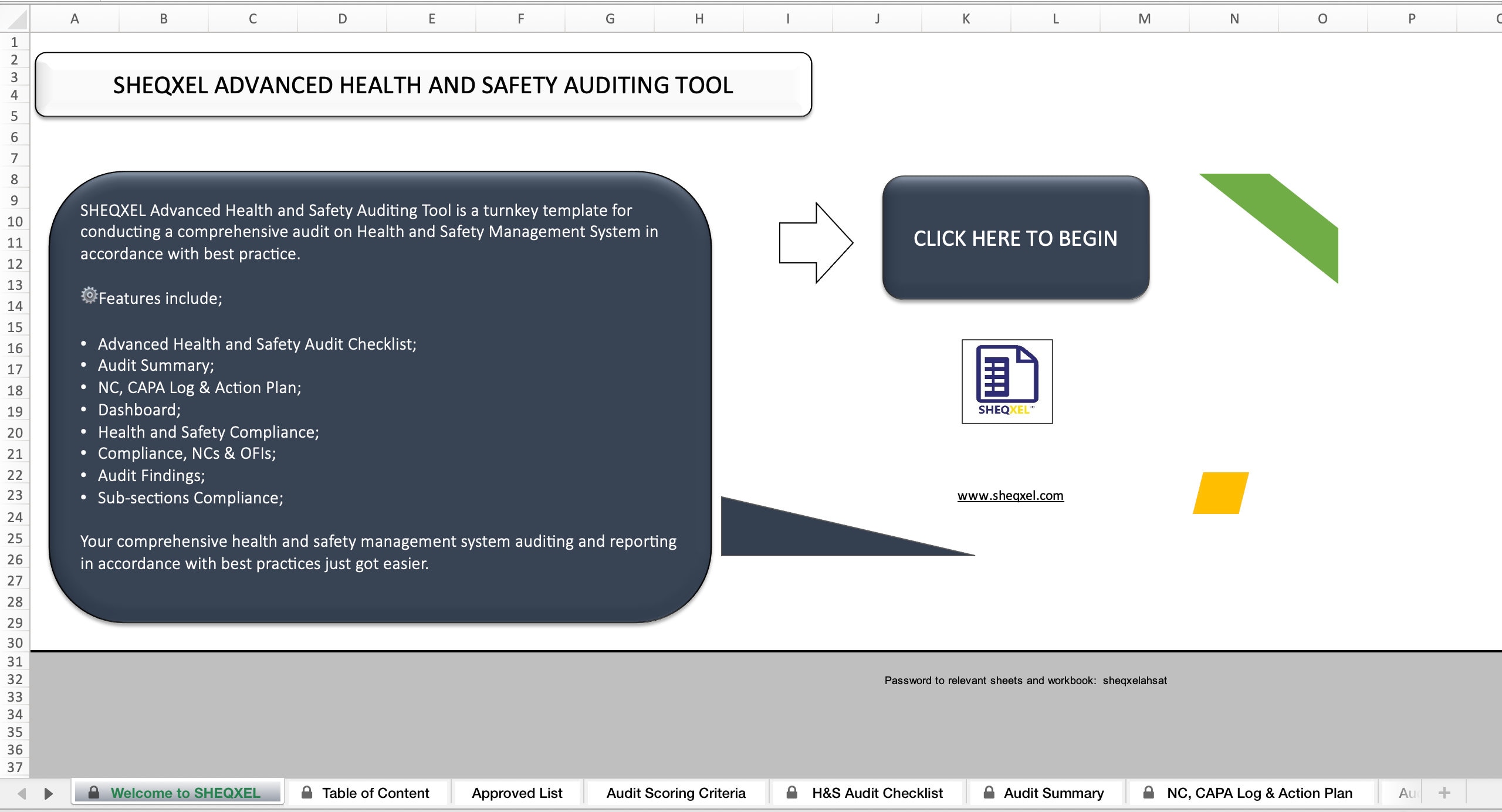
Task: Click the lock icon on Table of Content tab
Action: point(307,793)
